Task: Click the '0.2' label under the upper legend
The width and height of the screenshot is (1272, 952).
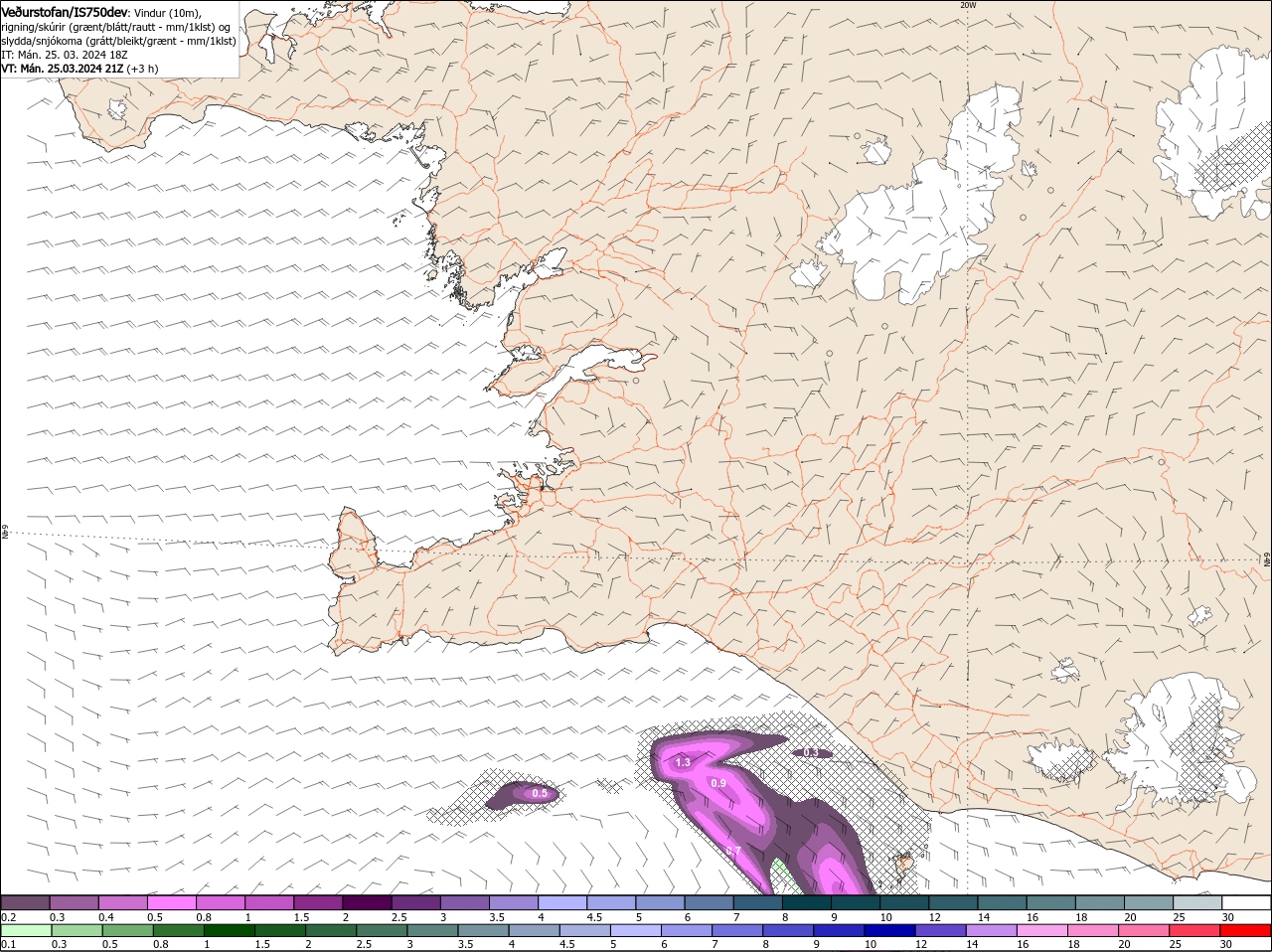Action: click(8, 916)
